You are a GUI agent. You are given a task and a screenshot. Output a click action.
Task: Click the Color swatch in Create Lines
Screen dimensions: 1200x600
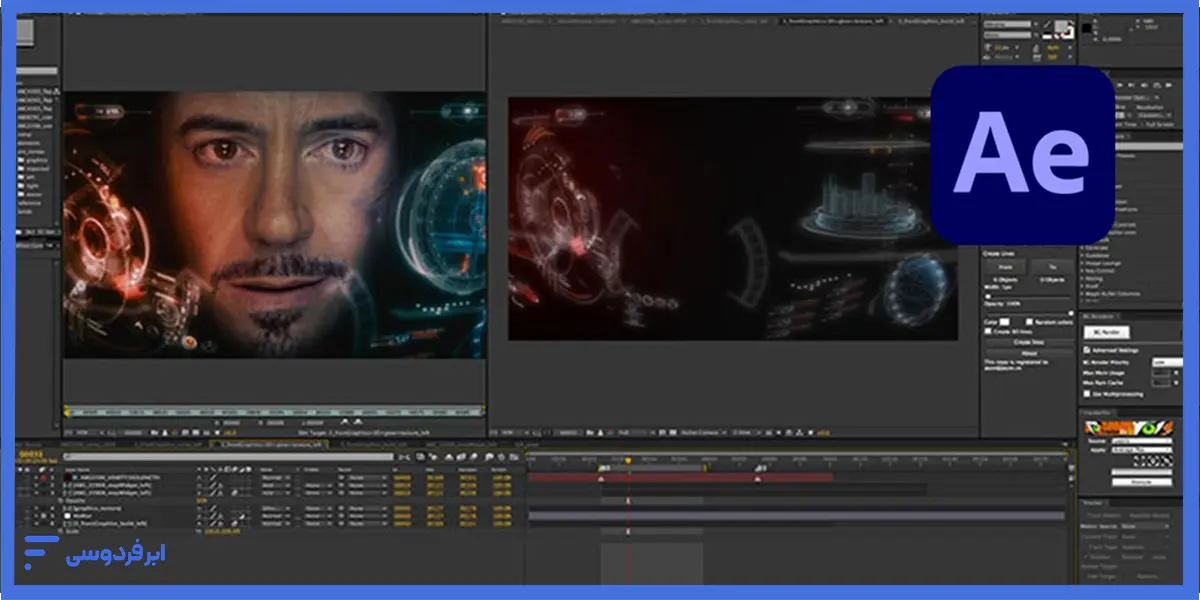click(x=1004, y=322)
